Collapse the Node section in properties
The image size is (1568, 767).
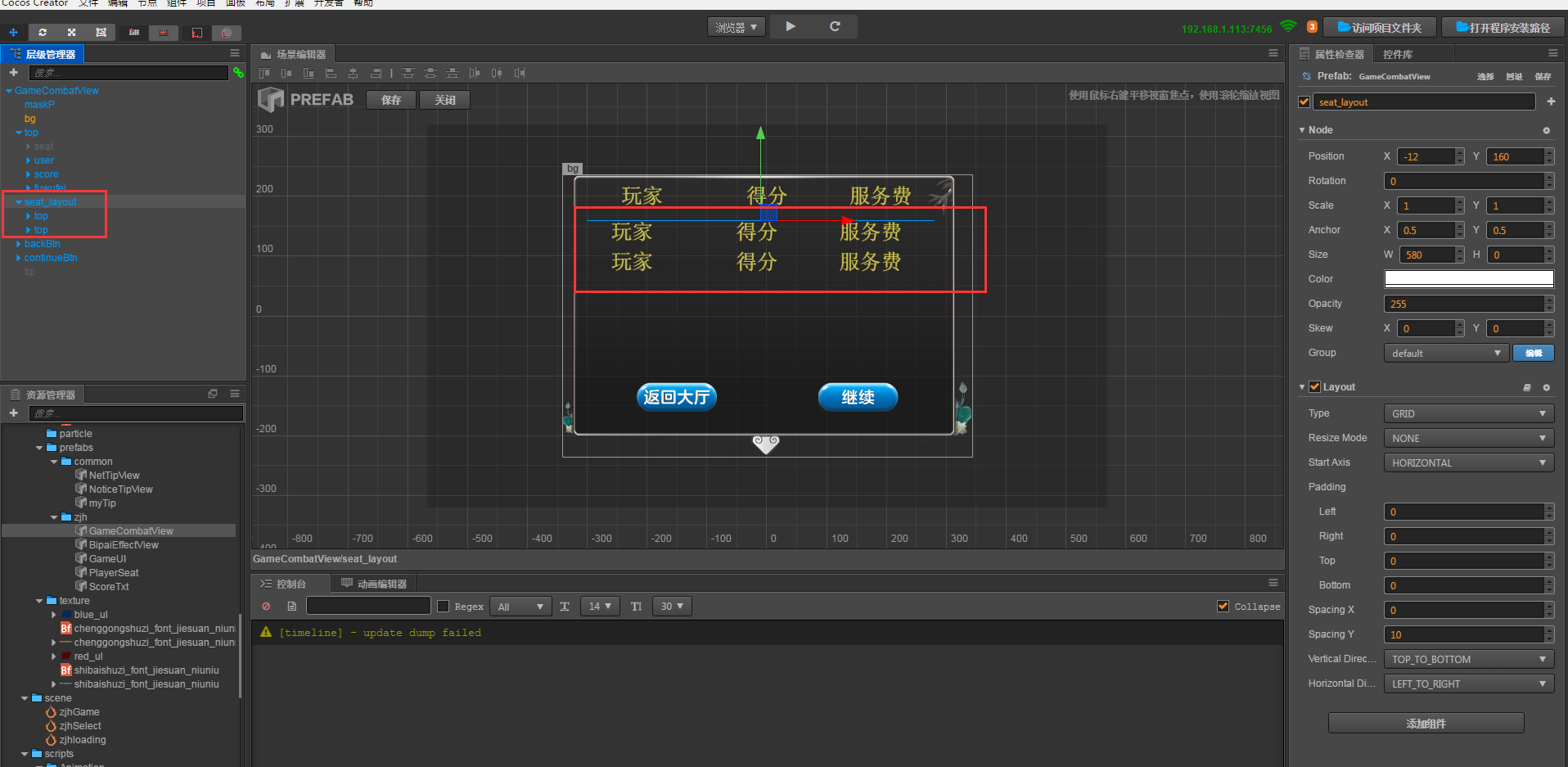[1302, 130]
